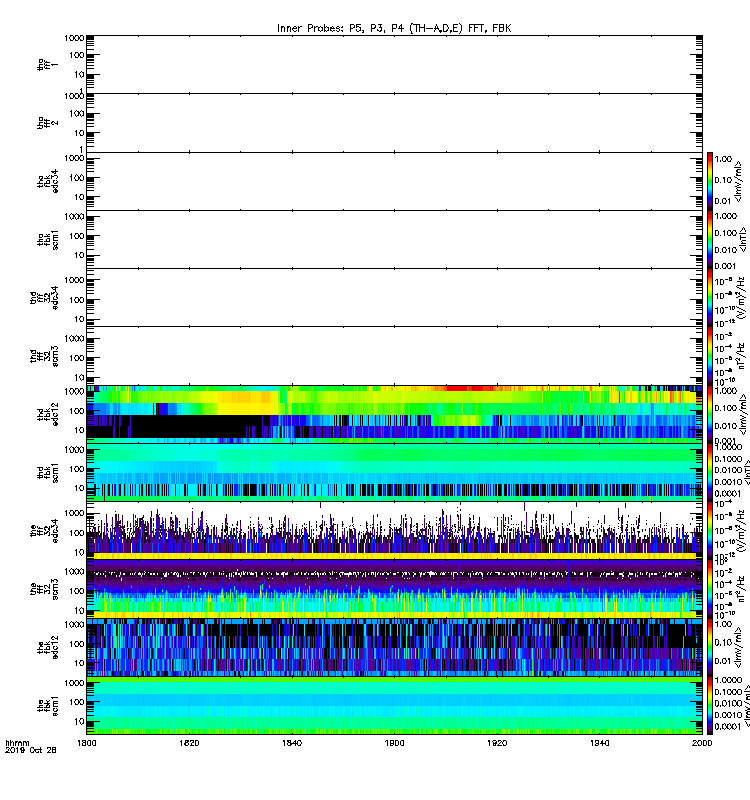Click the 'hhmm' time format label
Viewport: 750px width, 800px height.
[x=17, y=743]
